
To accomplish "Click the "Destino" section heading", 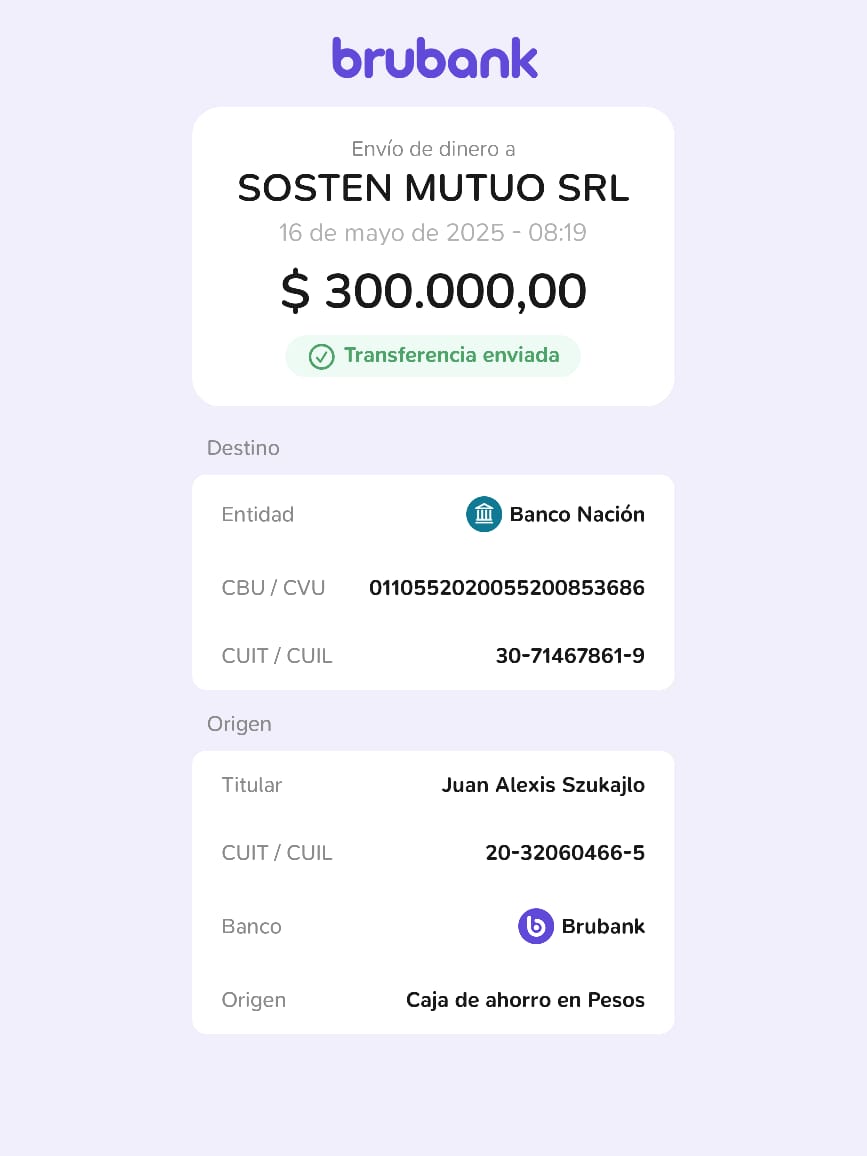I will [243, 448].
